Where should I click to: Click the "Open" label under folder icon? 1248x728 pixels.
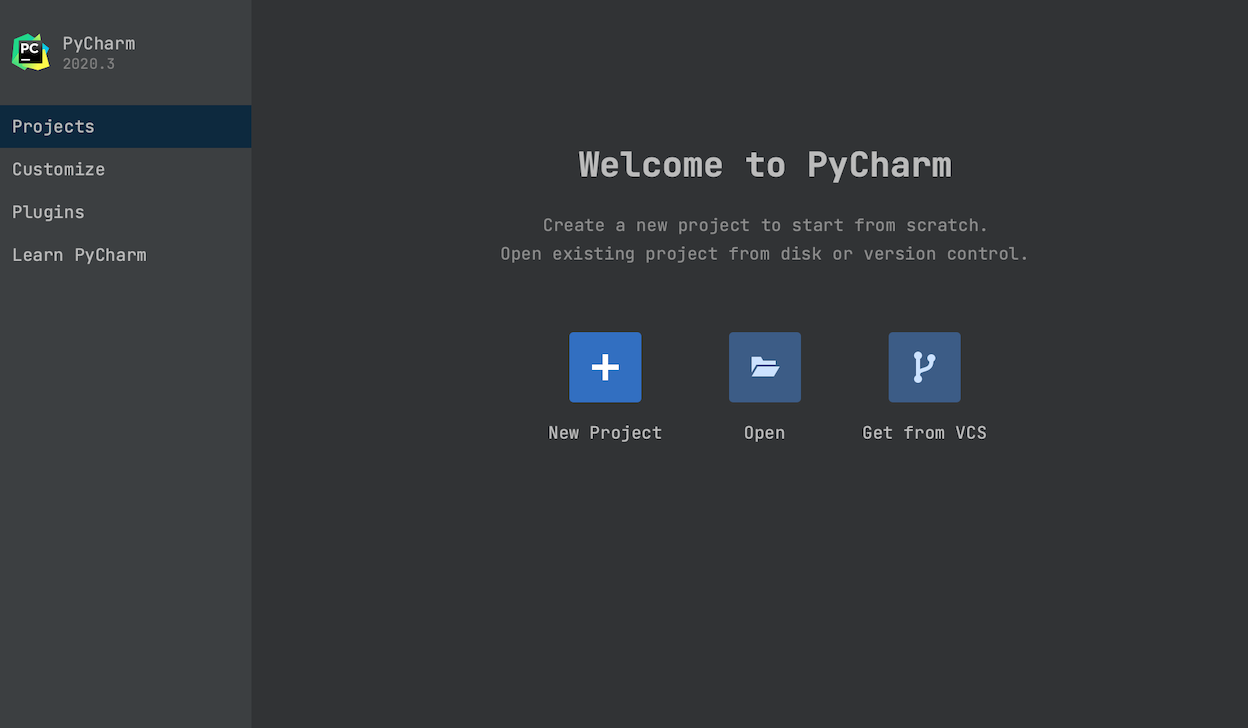tap(765, 433)
